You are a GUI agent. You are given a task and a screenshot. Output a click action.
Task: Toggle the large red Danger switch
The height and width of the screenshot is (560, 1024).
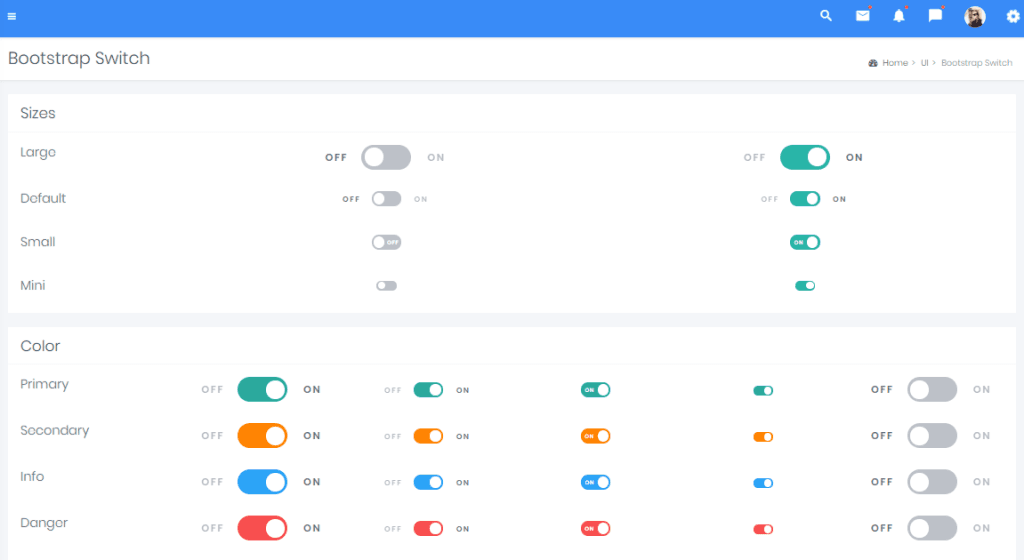tap(262, 528)
